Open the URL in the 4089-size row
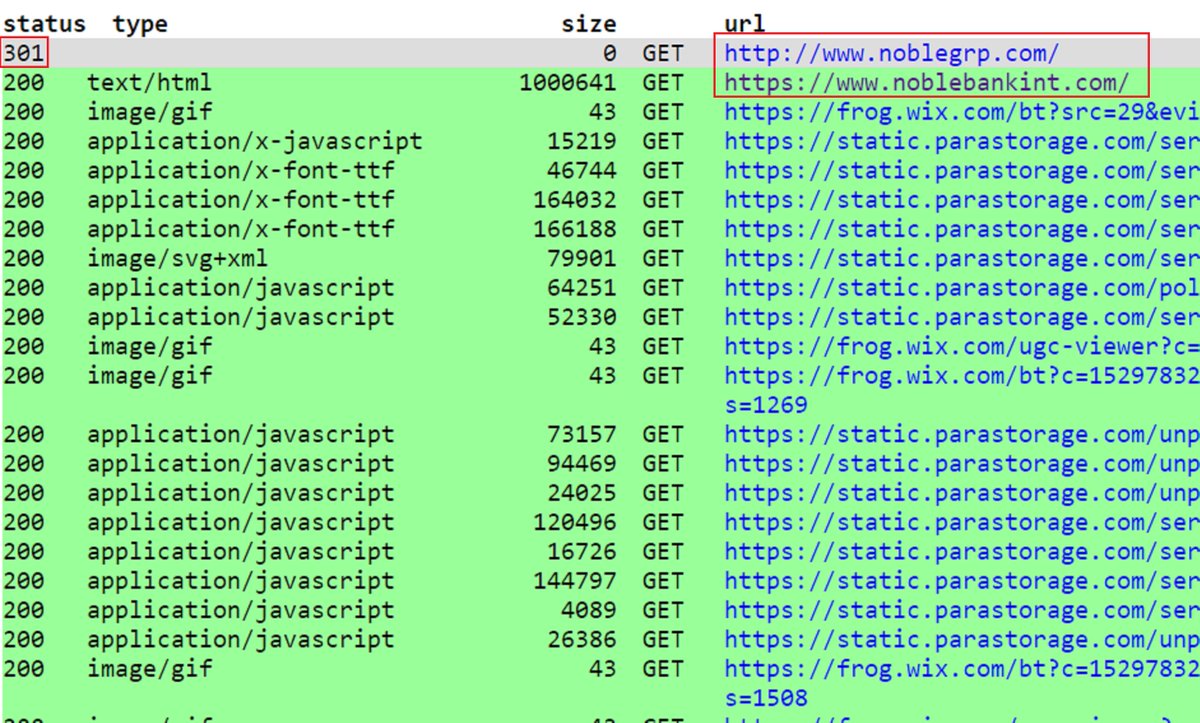The height and width of the screenshot is (723, 1200). pyautogui.click(x=962, y=610)
